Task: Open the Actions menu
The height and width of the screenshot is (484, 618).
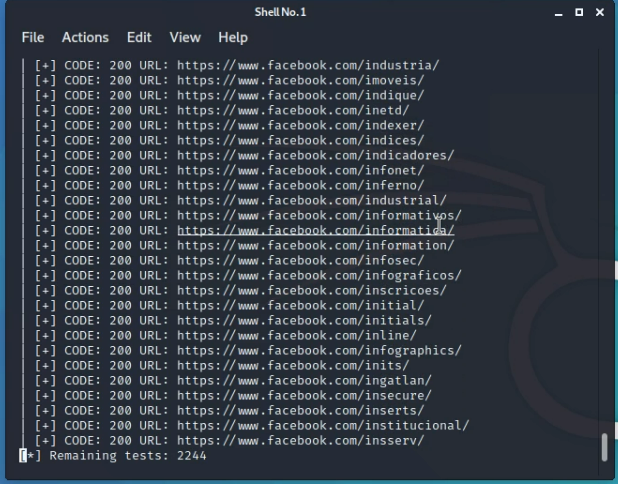Action: (85, 37)
